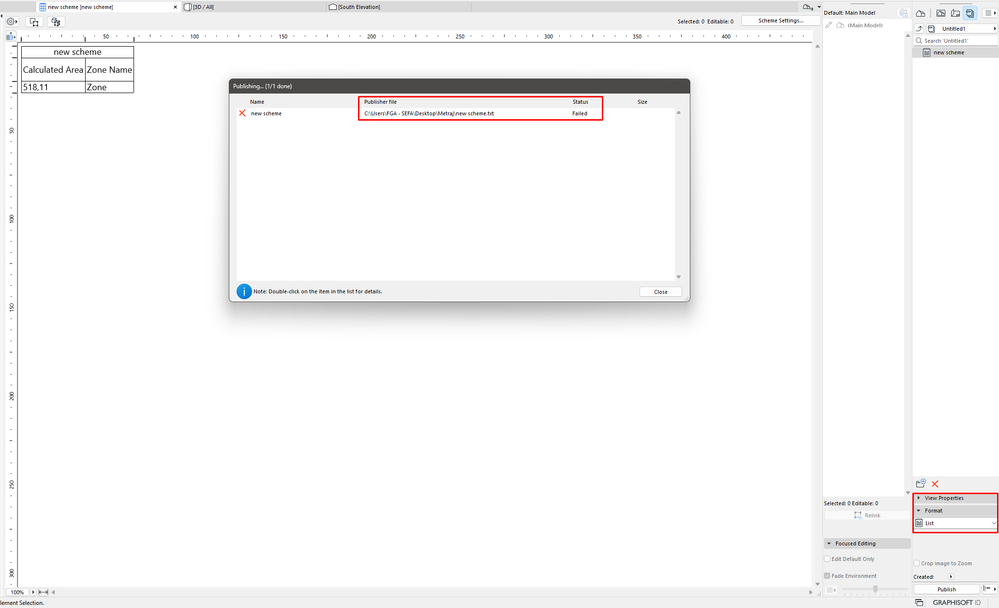Click the house icon next to Main Model
The width and height of the screenshot is (999, 608).
(x=840, y=25)
